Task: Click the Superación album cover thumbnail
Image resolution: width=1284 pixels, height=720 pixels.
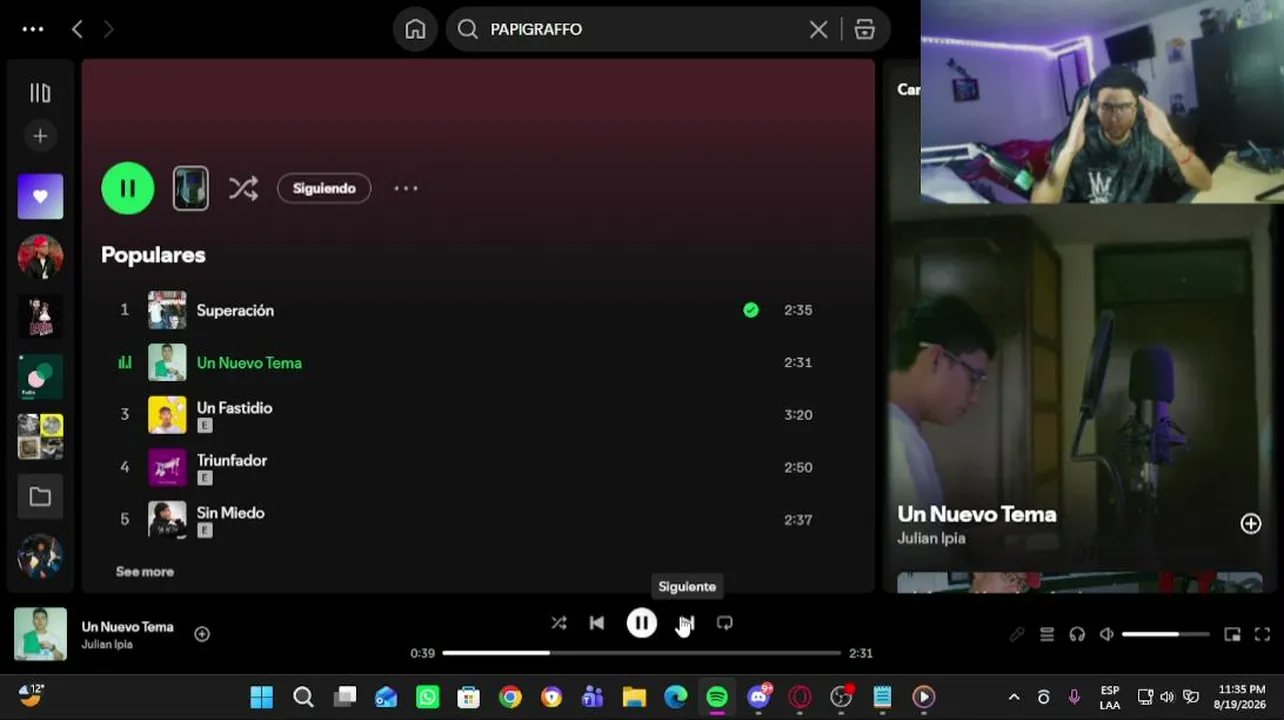Action: [x=167, y=310]
